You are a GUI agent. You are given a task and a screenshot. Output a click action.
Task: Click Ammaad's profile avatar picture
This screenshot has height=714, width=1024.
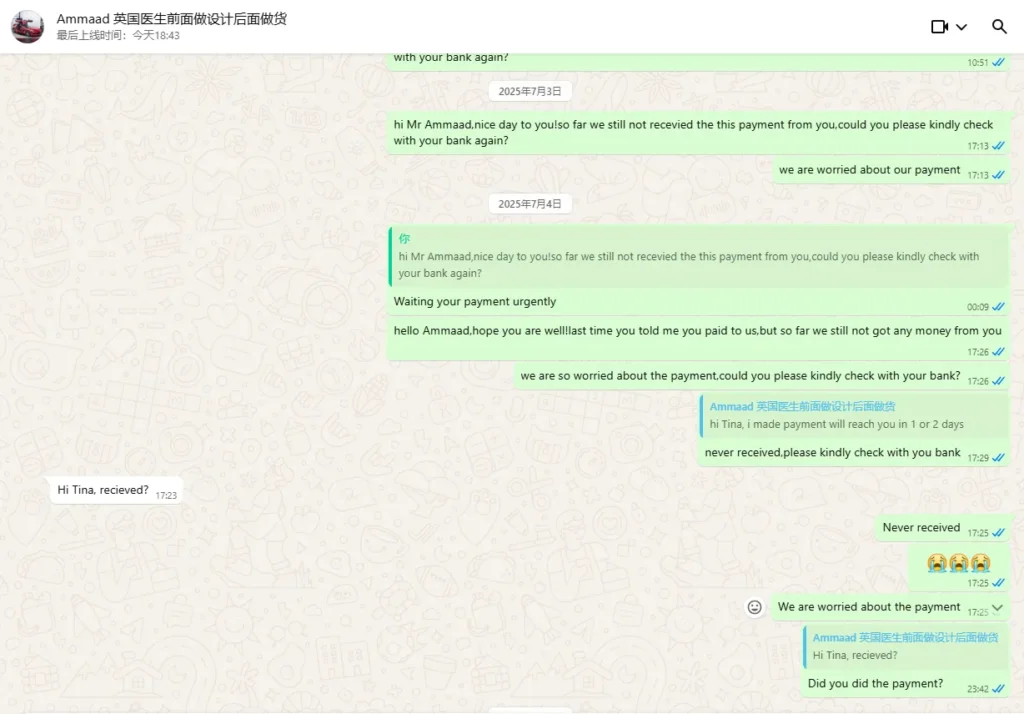[x=27, y=27]
